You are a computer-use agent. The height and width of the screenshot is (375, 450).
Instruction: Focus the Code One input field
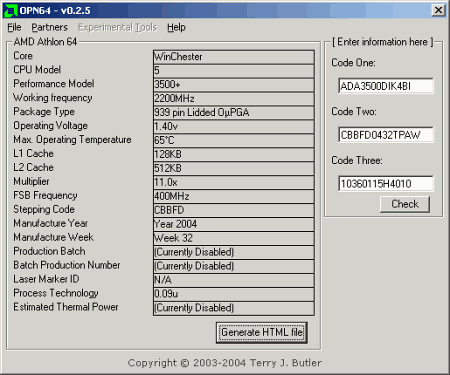point(386,86)
